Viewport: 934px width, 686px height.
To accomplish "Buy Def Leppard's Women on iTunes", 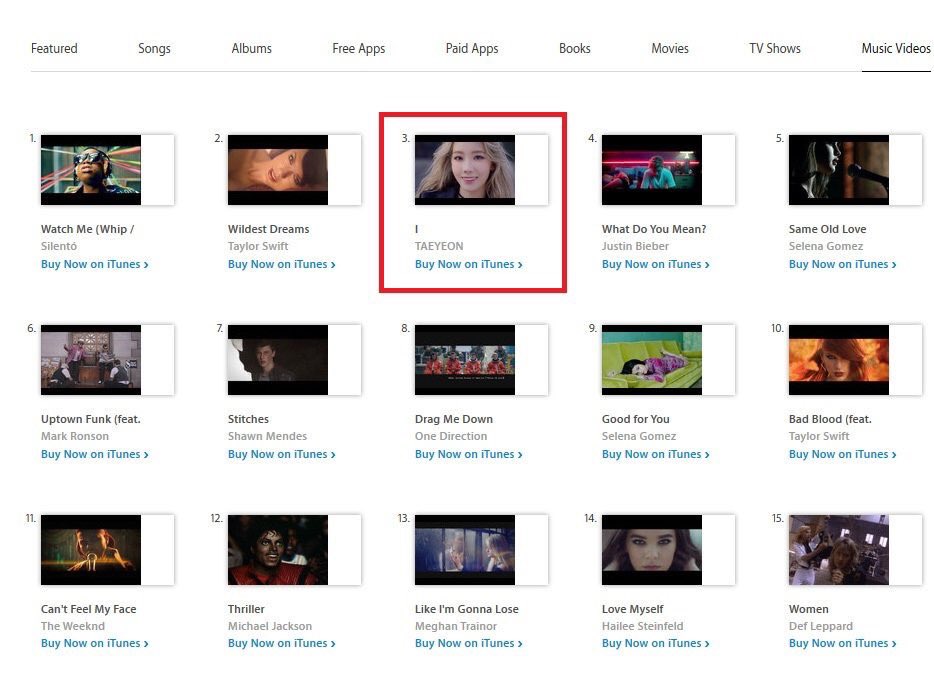I will click(x=843, y=643).
